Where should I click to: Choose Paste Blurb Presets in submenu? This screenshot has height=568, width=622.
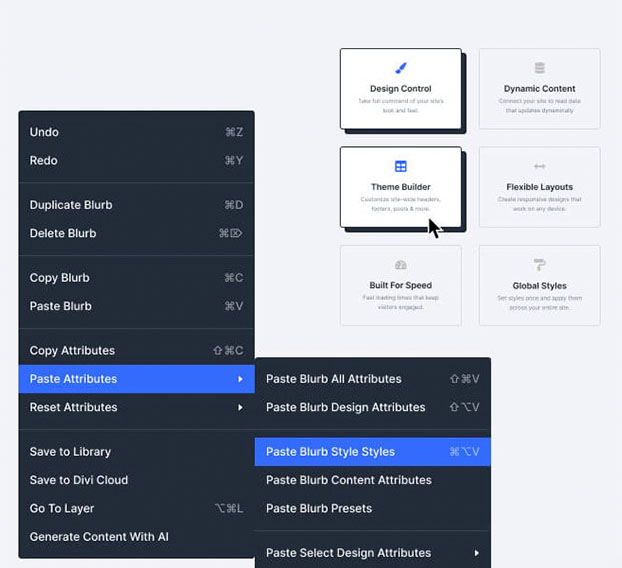[319, 508]
